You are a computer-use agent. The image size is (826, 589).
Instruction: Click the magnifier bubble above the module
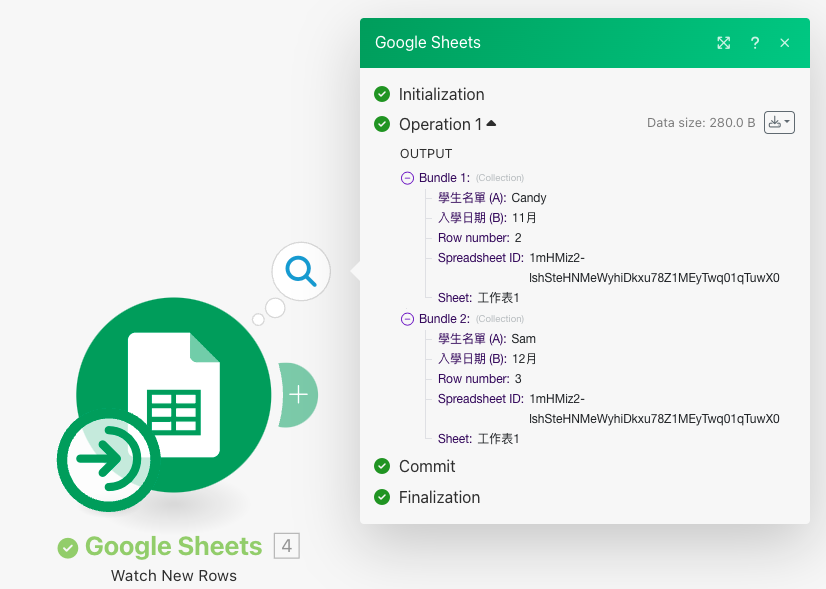coord(301,271)
